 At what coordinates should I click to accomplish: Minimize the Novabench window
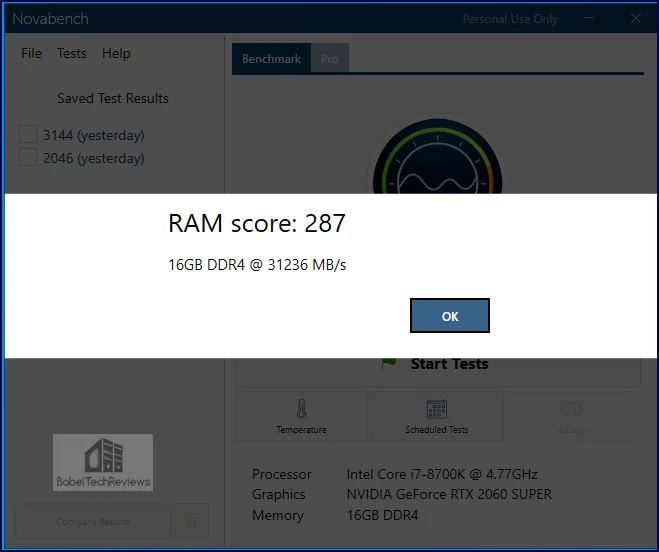[590, 18]
